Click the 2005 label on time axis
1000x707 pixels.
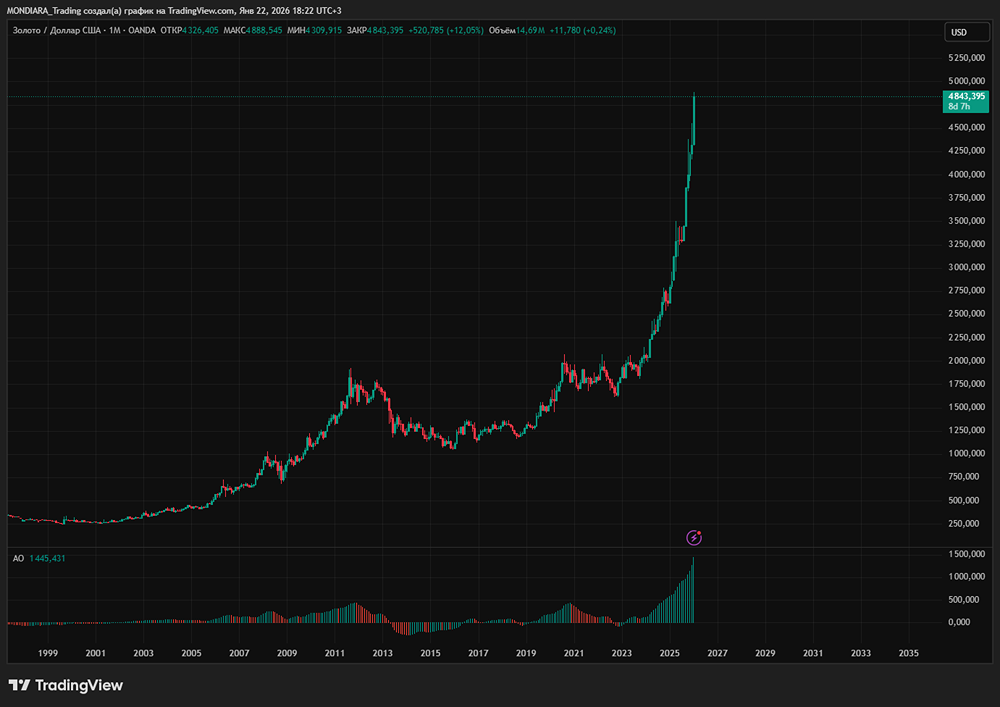[x=191, y=653]
